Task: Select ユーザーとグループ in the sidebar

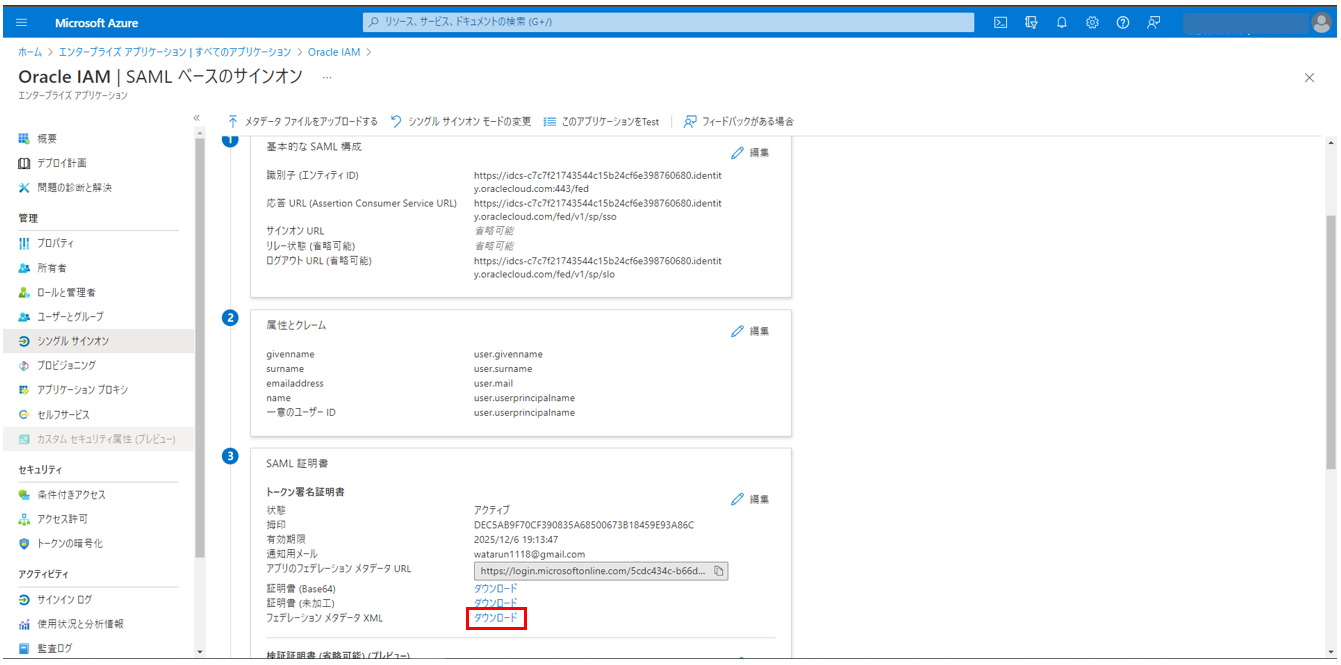Action: pyautogui.click(x=70, y=317)
